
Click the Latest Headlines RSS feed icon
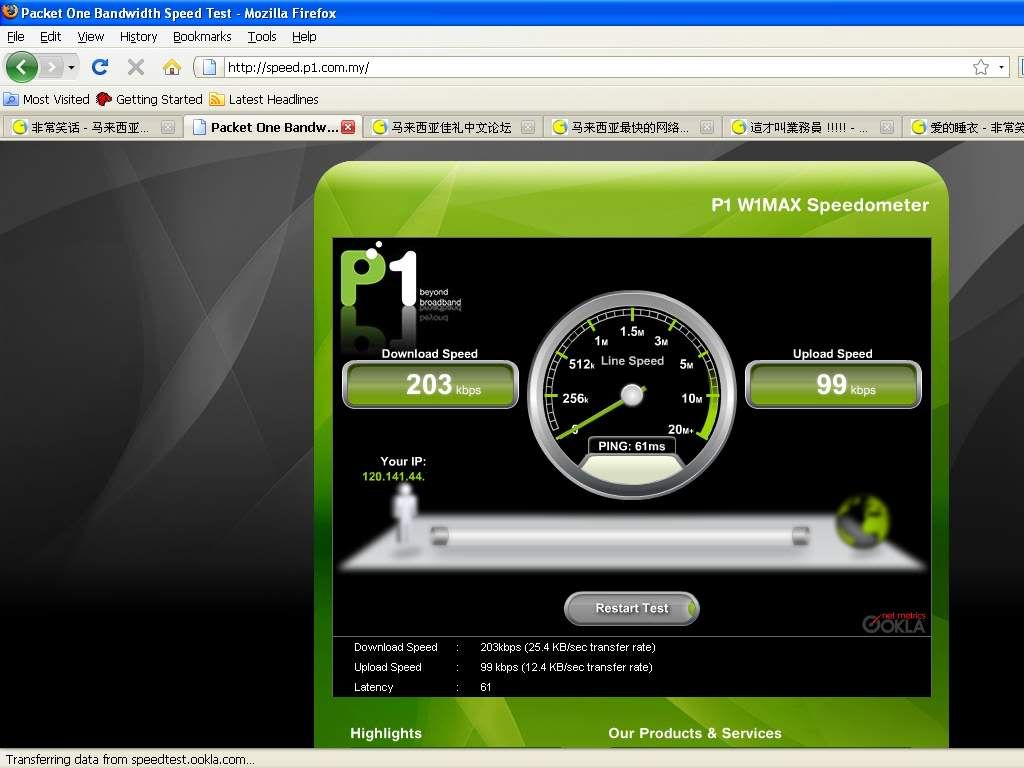click(x=217, y=99)
